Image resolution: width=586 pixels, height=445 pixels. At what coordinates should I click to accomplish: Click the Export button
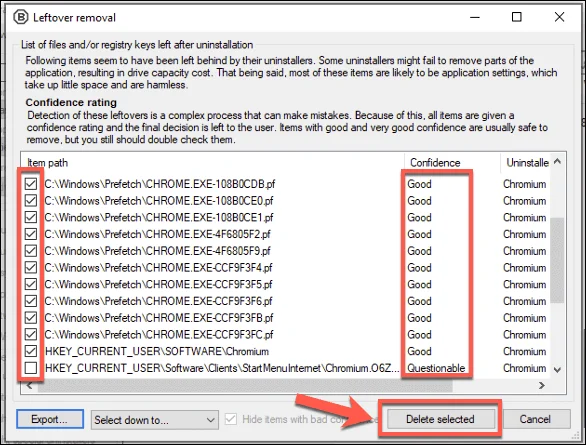point(50,419)
